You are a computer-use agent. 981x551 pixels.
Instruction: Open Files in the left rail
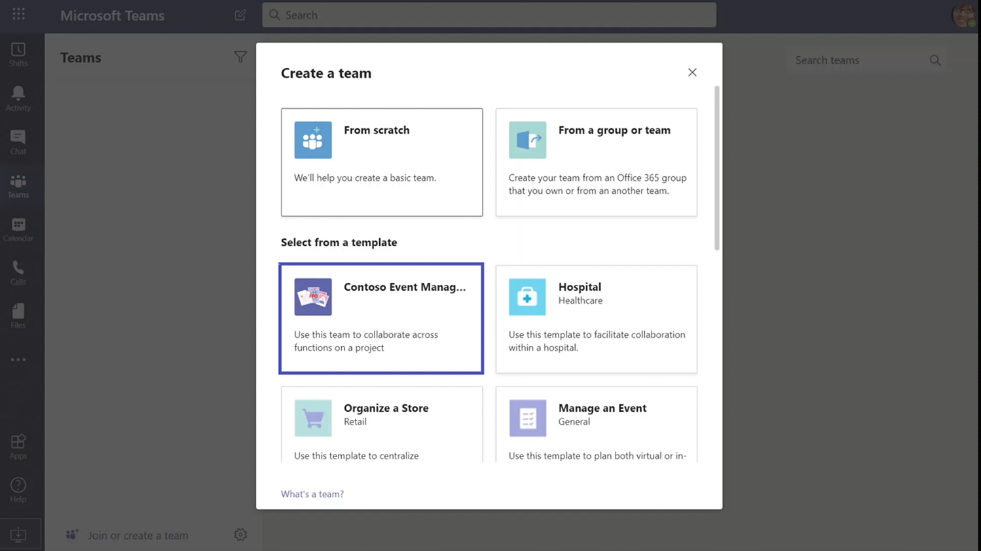pos(18,316)
